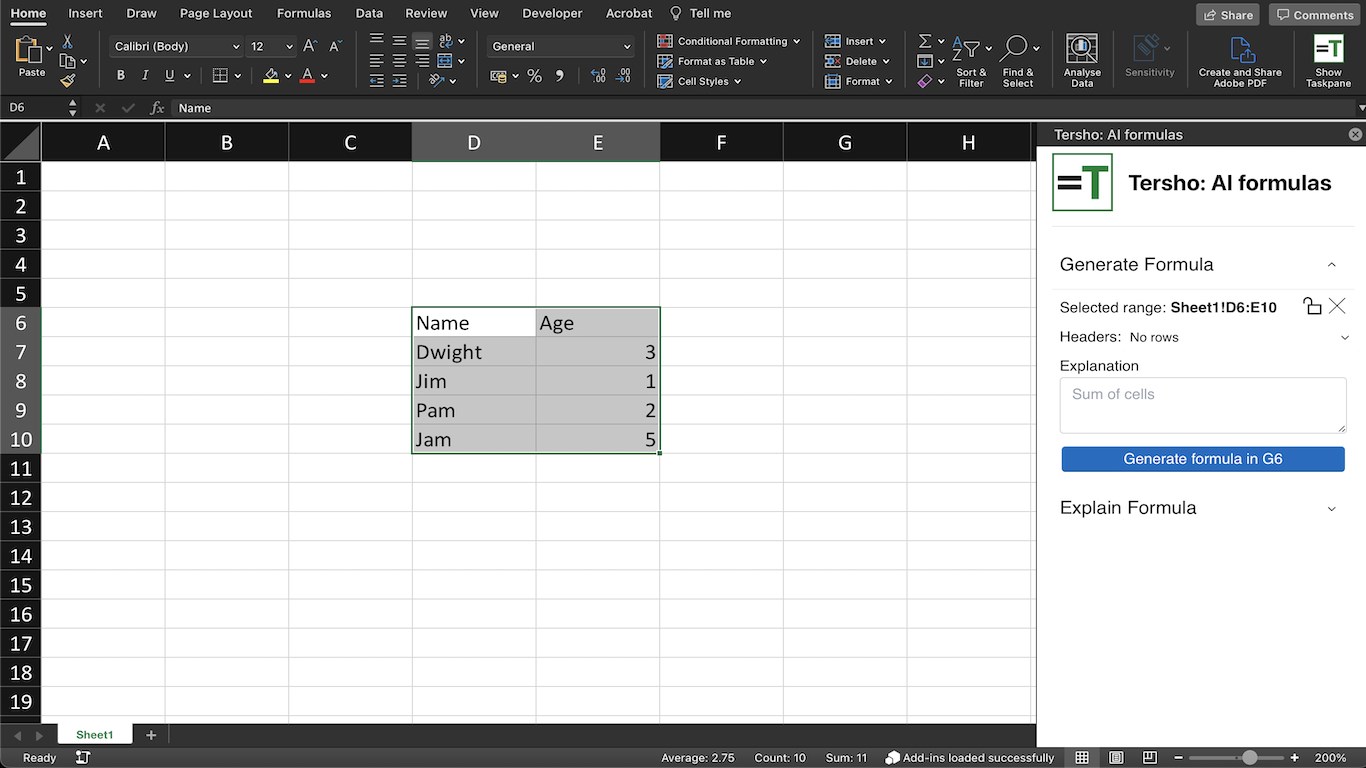Click the increase font size icon
The image size is (1366, 768).
click(310, 46)
